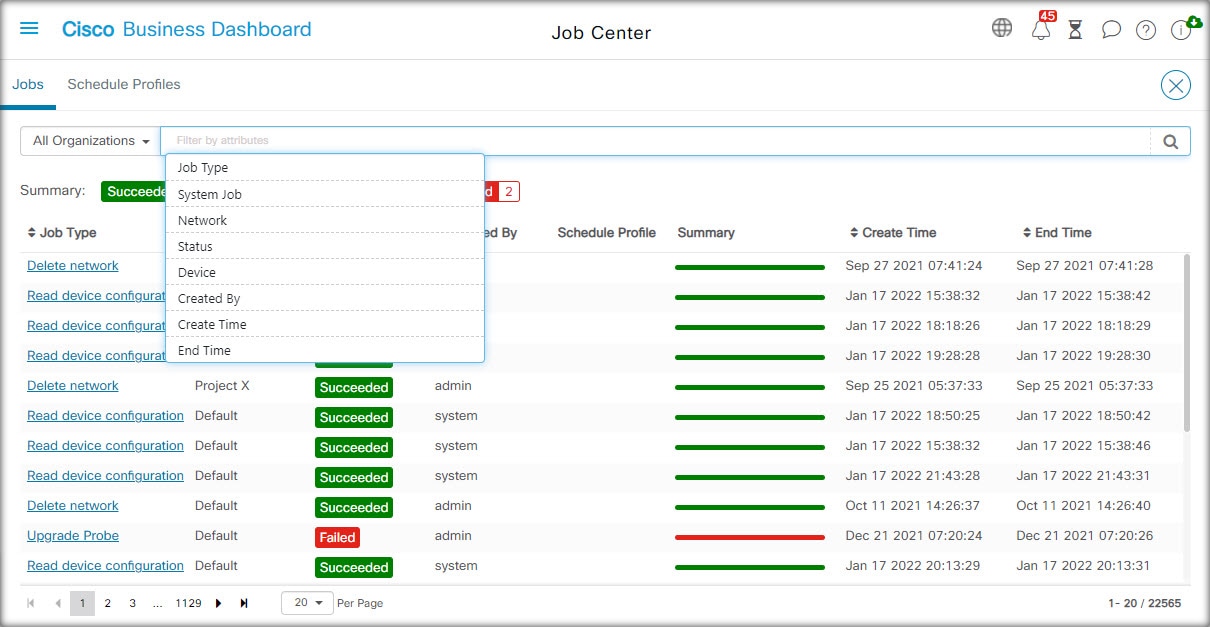Screen dimensions: 1210x627
Task: Choose Device filter attribute
Action: coord(325,272)
